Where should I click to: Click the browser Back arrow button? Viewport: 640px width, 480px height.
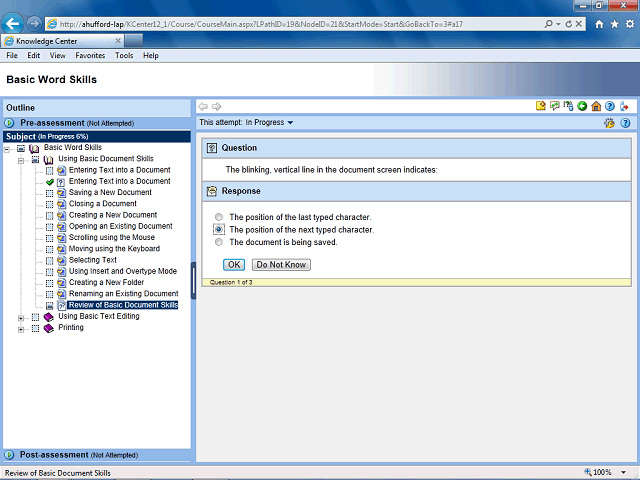(12, 24)
